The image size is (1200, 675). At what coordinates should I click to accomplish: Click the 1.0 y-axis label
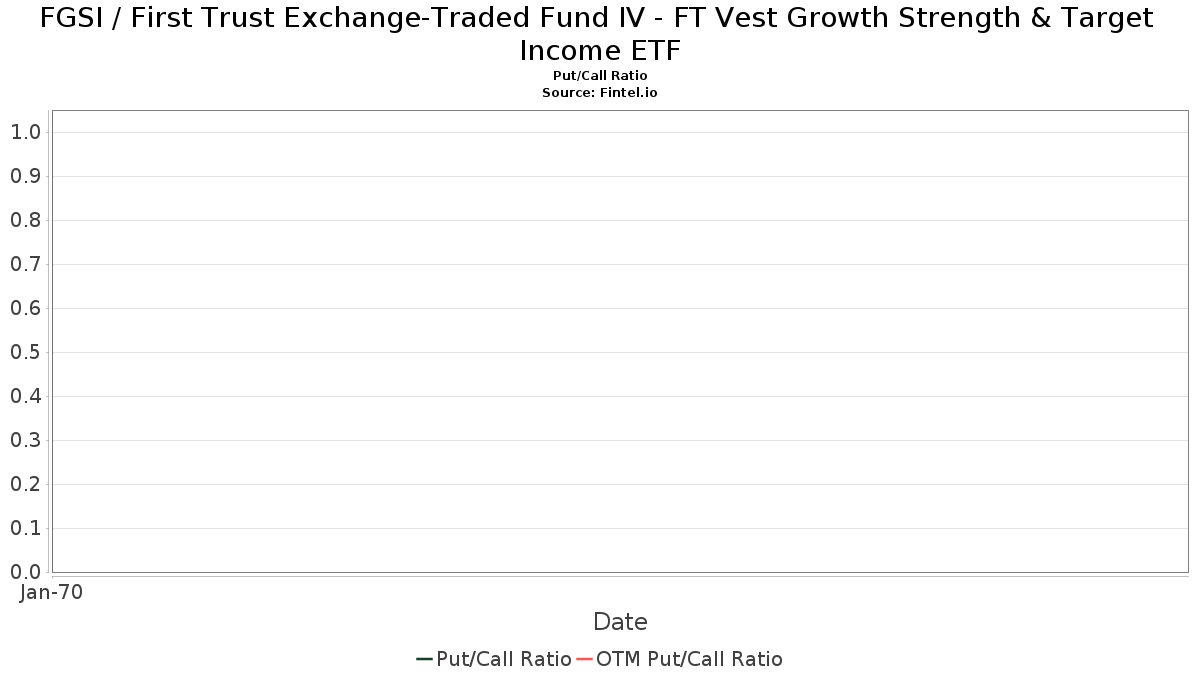coord(25,132)
